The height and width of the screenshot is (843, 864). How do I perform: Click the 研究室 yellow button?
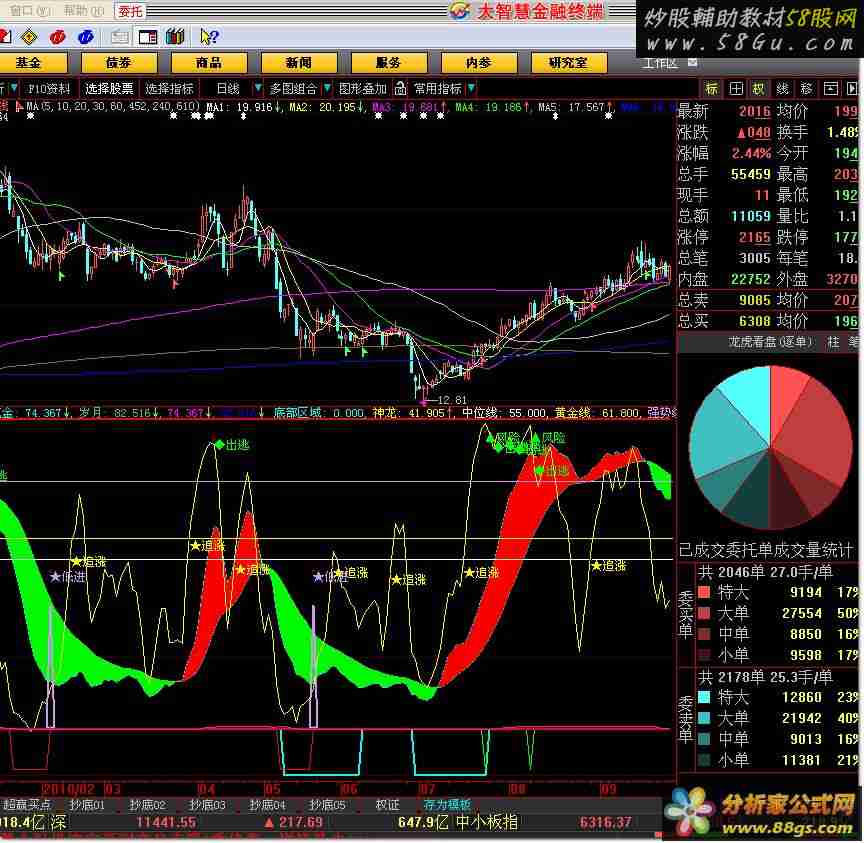[x=568, y=62]
